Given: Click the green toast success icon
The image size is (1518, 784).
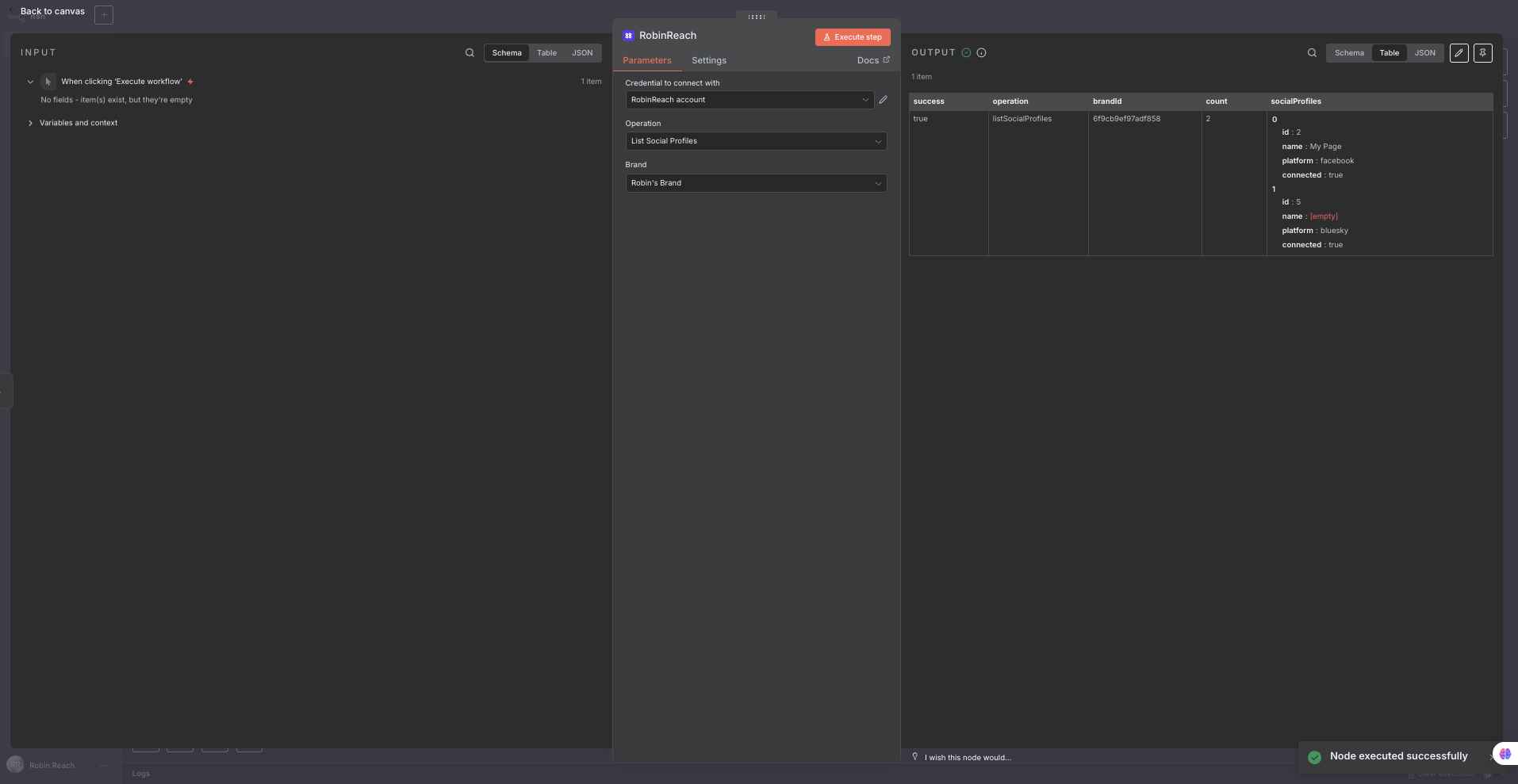Looking at the screenshot, I should pos(1314,757).
